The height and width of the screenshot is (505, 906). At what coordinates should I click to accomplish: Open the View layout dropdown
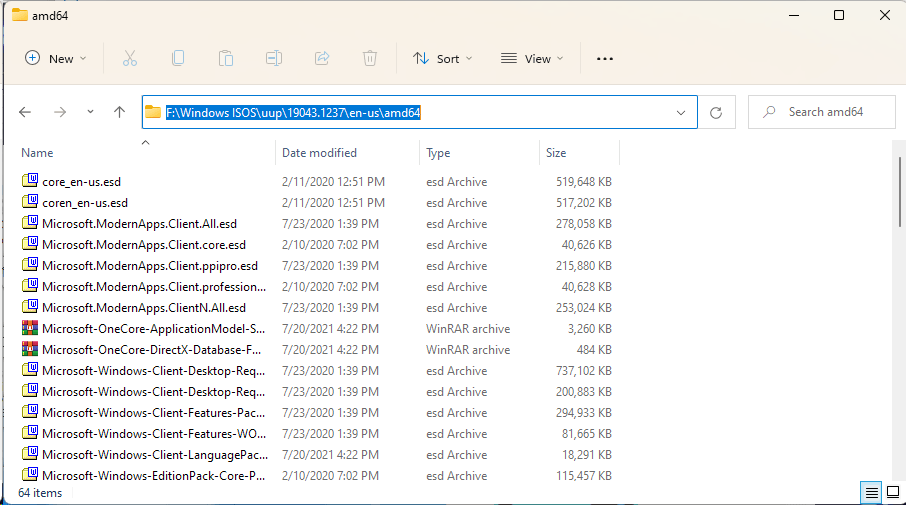[x=532, y=58]
